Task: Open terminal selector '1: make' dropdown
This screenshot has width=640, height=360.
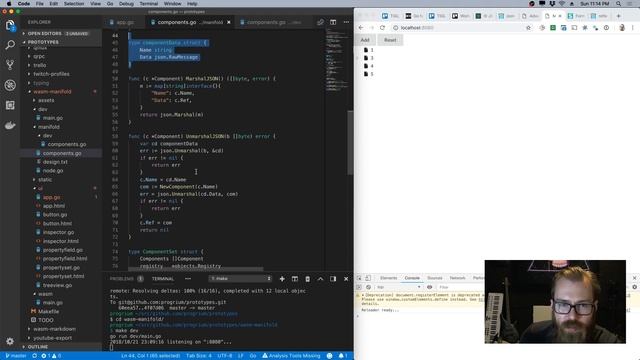Action: pos(240,278)
